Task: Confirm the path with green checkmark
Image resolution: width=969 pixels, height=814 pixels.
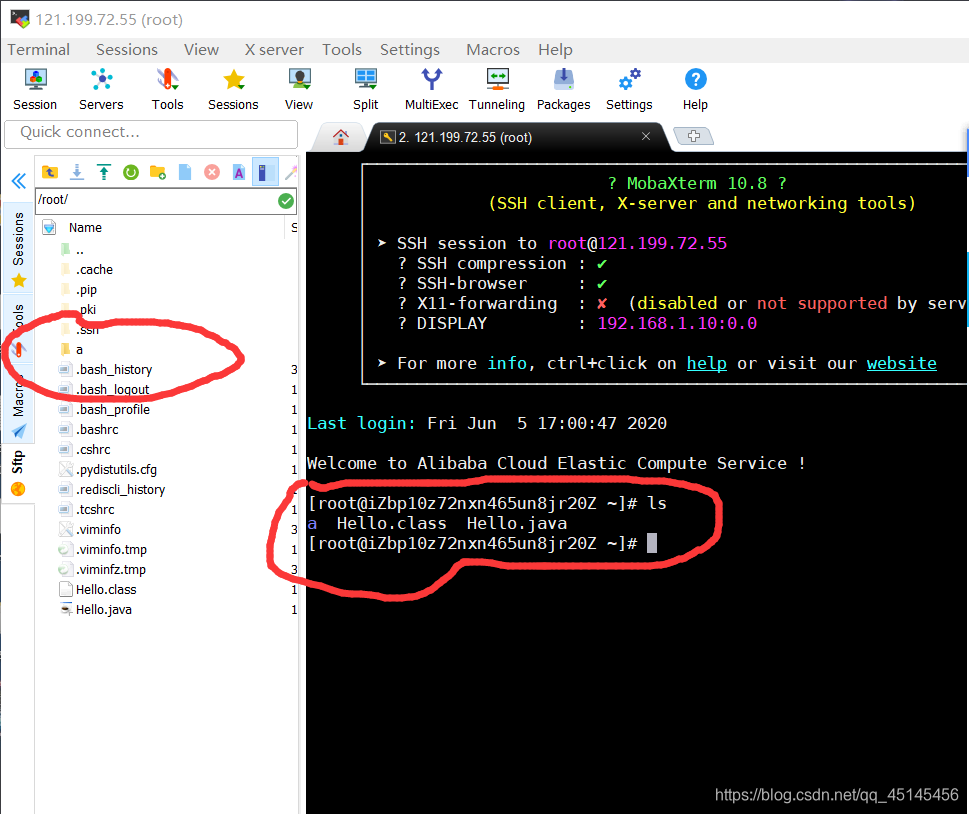Action: coord(286,201)
